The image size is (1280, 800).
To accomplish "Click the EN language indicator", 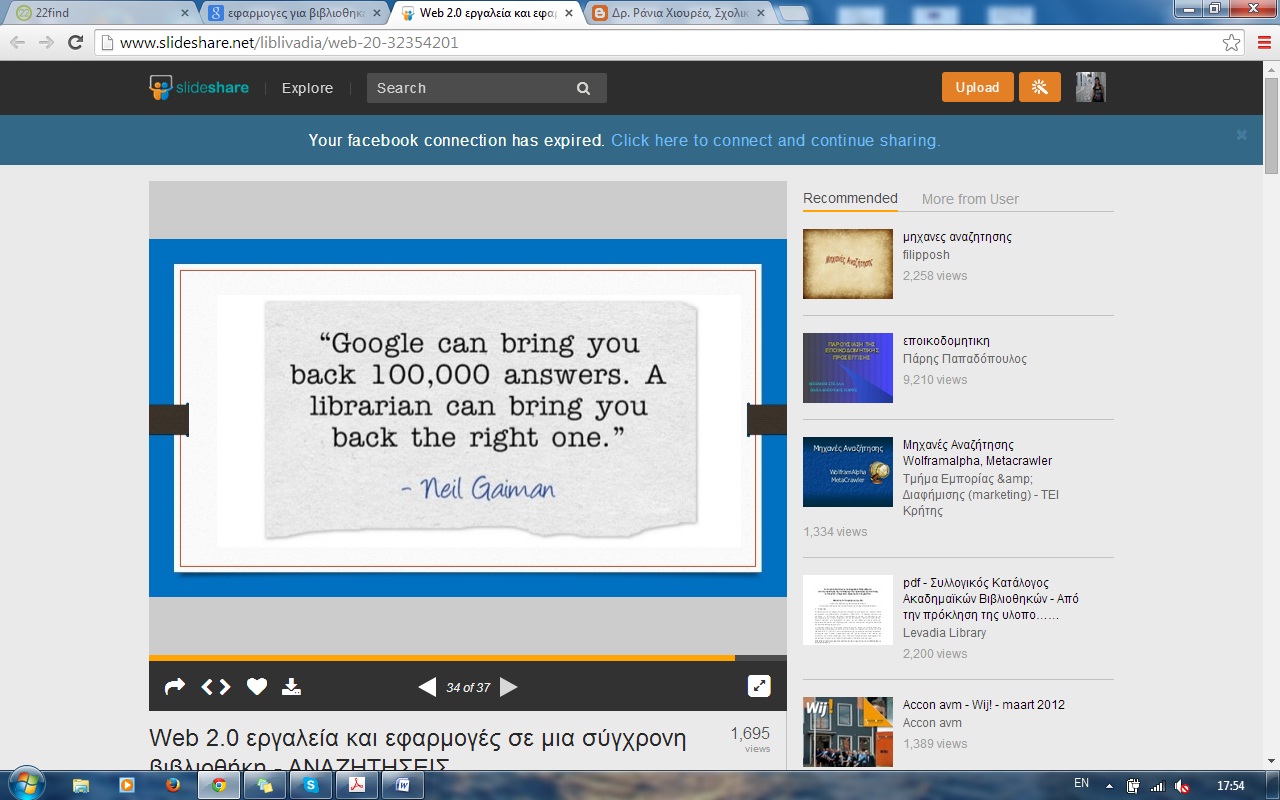I will (1081, 784).
